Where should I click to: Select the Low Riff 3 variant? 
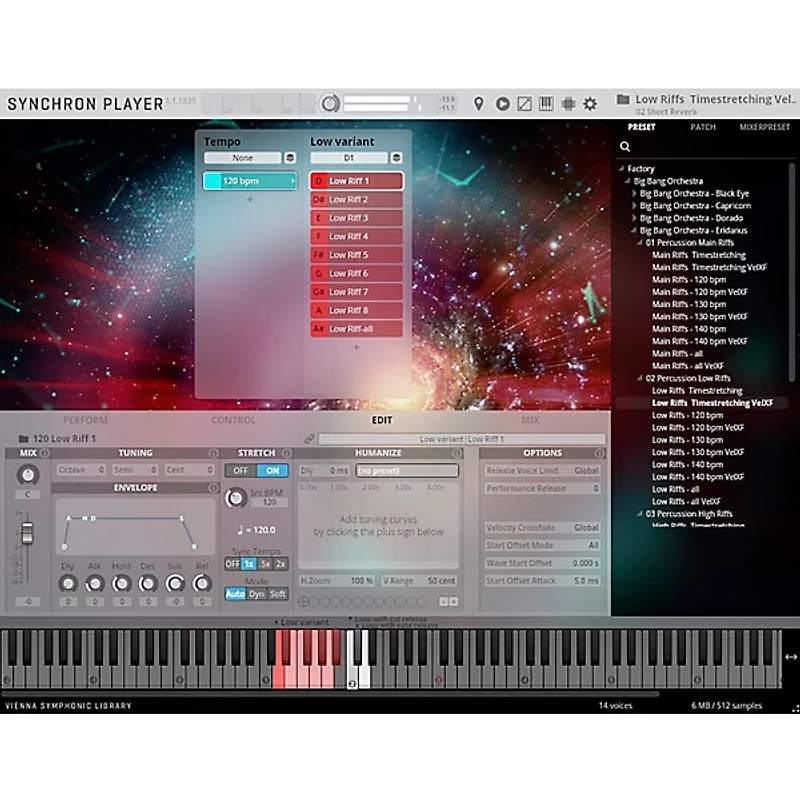point(357,217)
